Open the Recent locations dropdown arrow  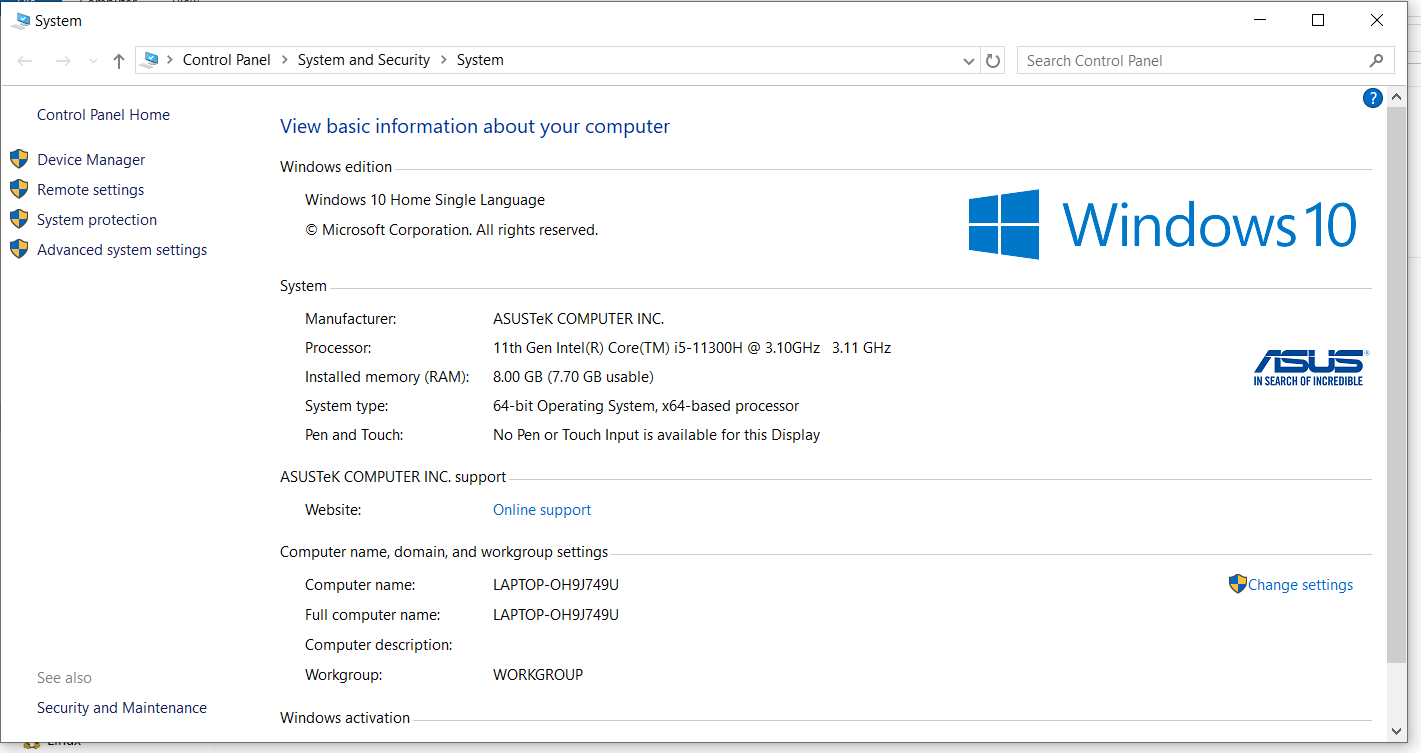93,61
